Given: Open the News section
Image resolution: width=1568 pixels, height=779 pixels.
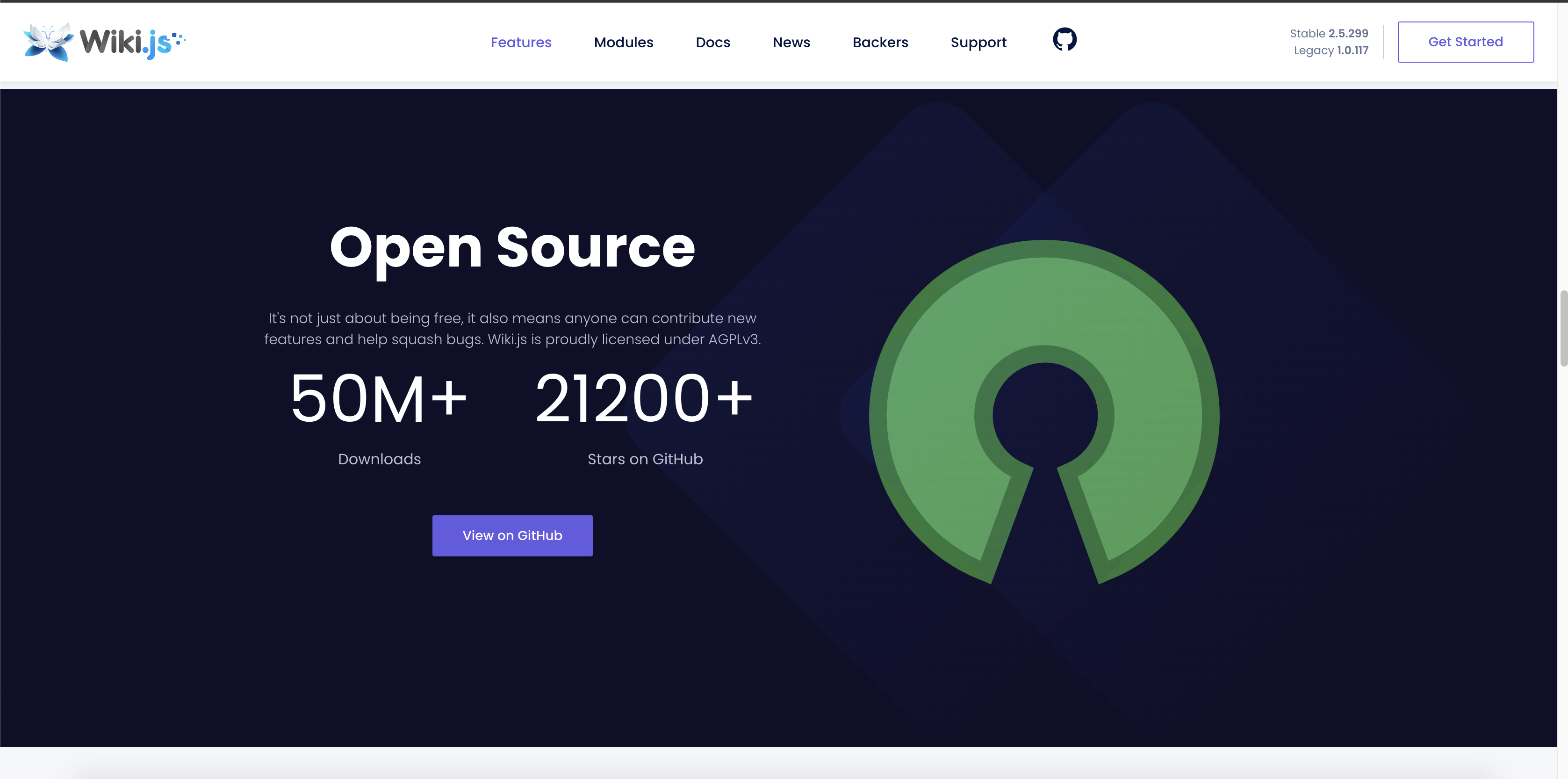Looking at the screenshot, I should [791, 42].
